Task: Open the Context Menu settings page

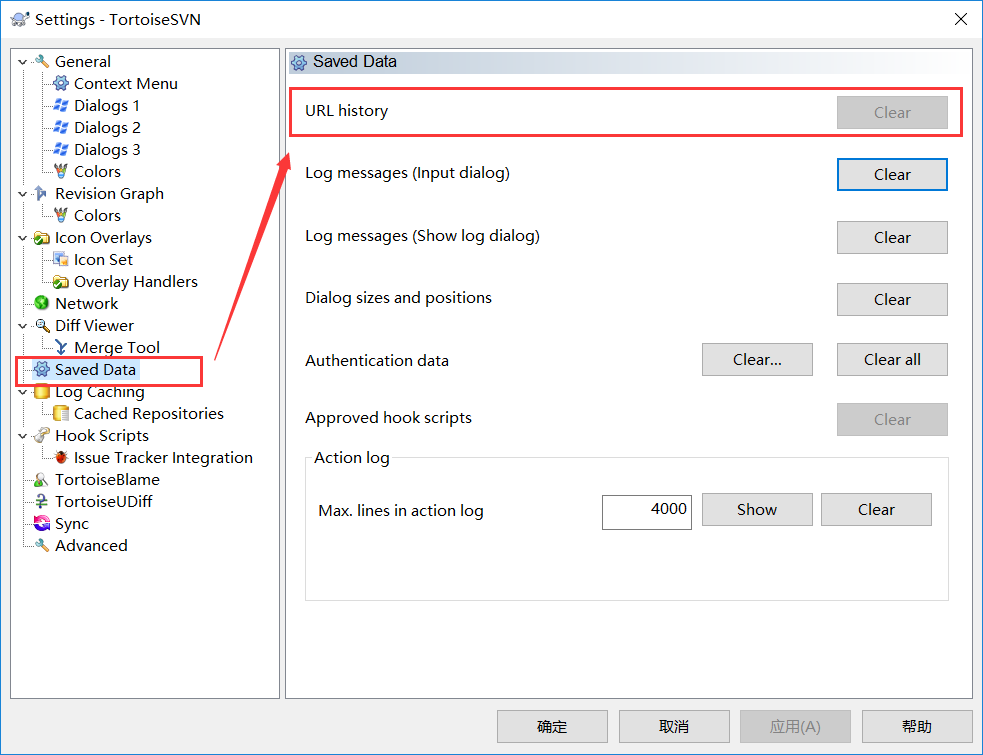Action: [x=125, y=83]
